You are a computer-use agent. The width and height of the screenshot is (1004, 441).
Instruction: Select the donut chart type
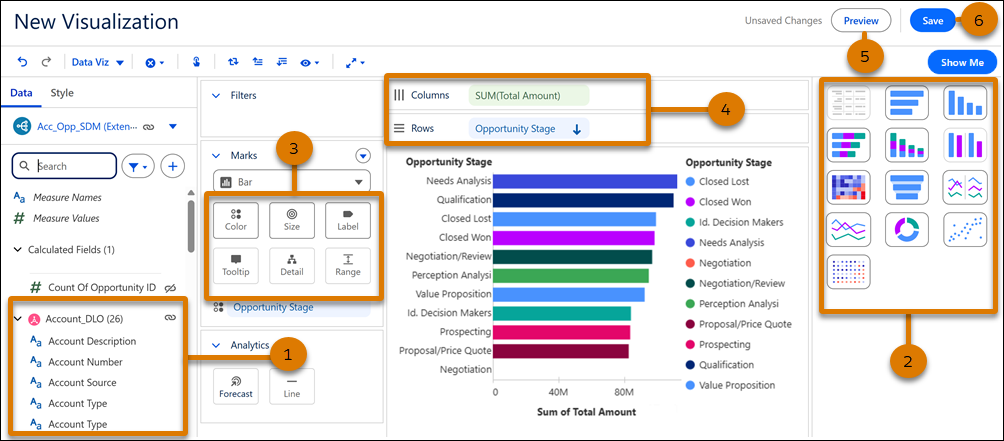coord(907,229)
